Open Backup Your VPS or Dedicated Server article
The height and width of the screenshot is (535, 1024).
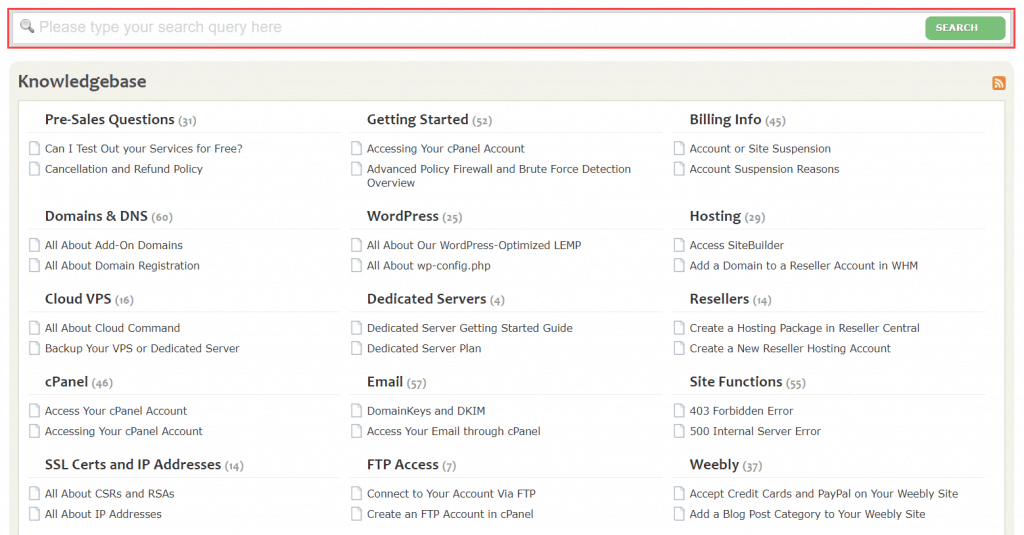coord(142,349)
